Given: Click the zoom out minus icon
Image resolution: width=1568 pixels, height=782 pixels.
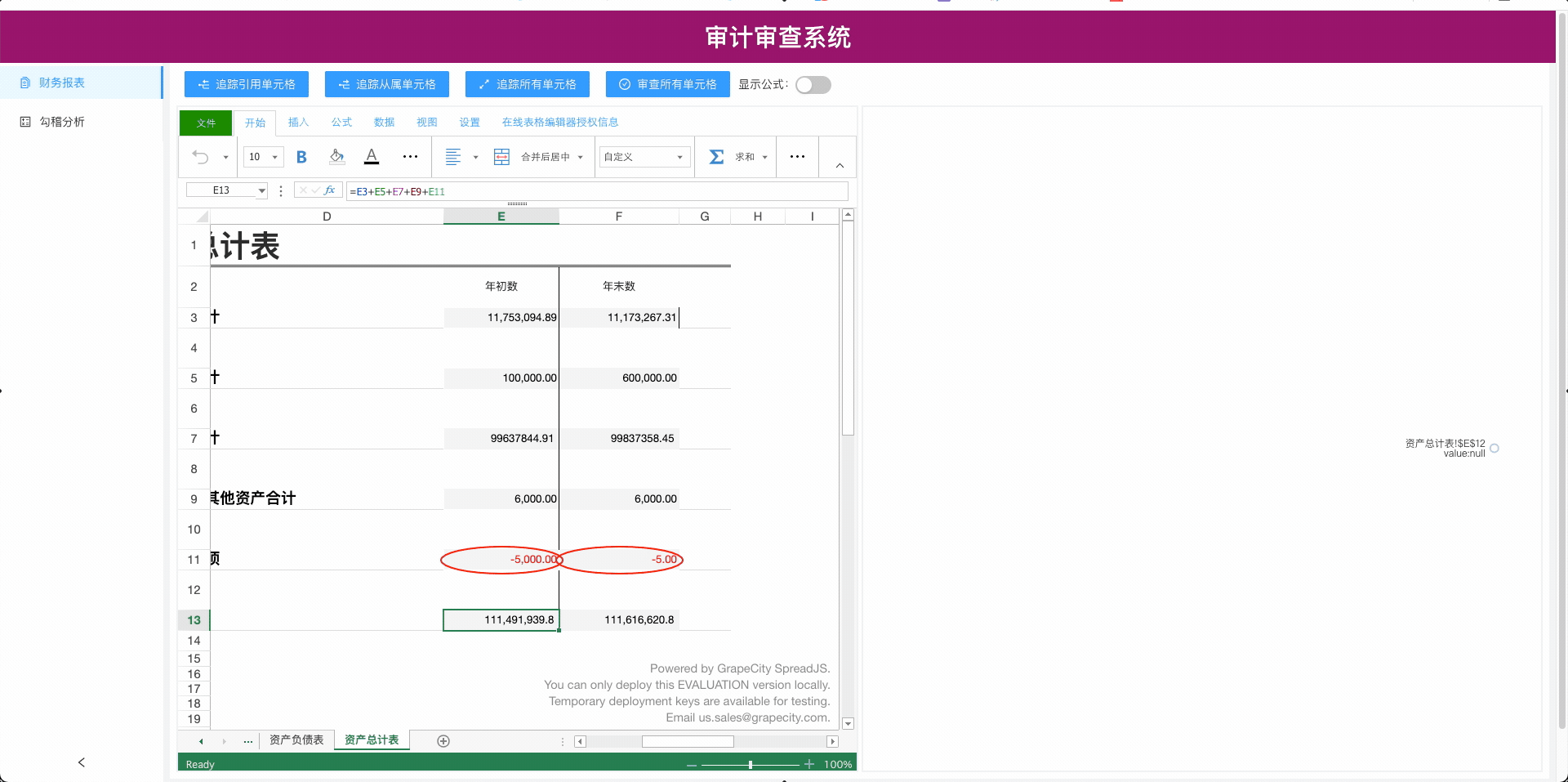Looking at the screenshot, I should [692, 765].
